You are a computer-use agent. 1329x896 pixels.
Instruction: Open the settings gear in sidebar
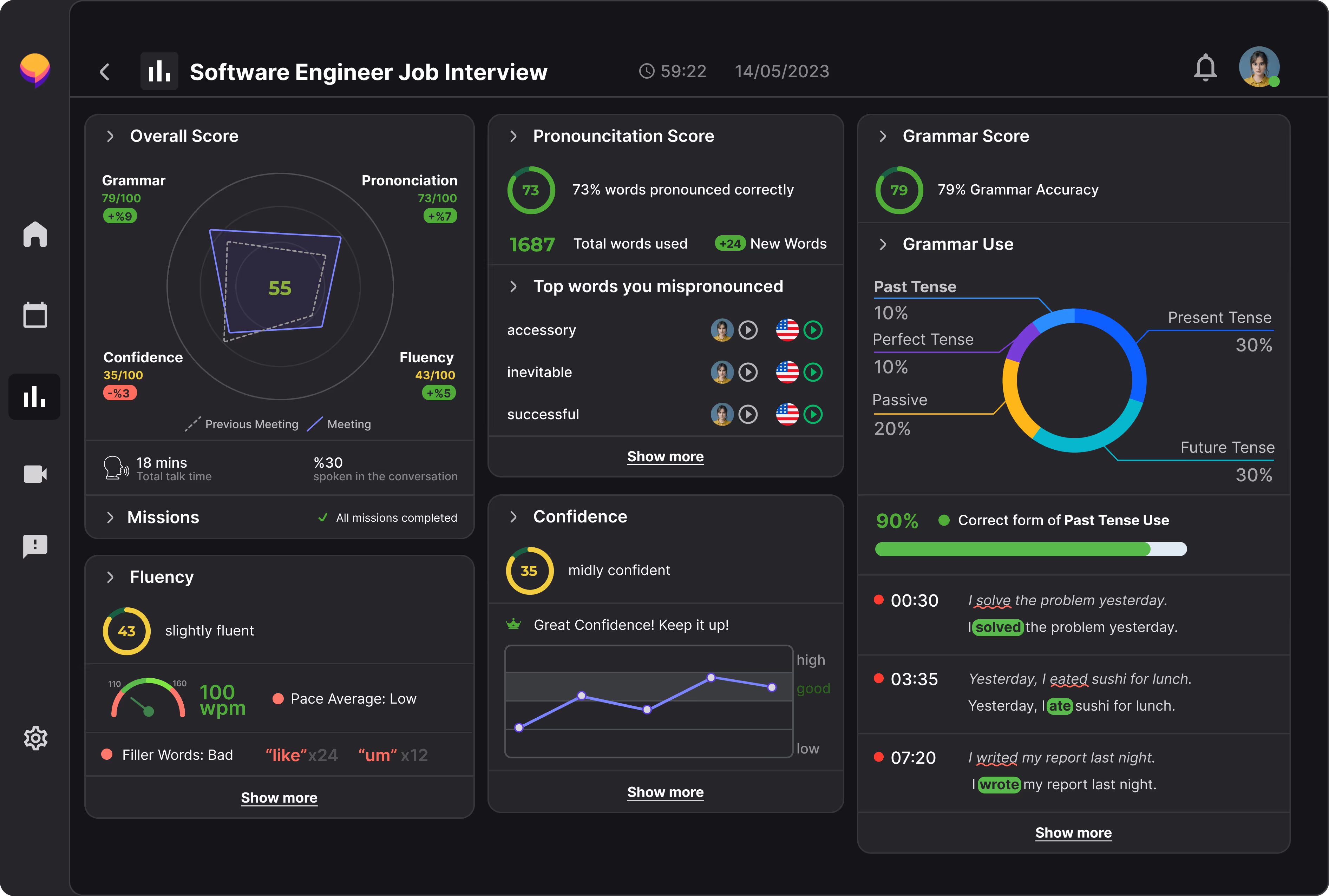pos(35,738)
